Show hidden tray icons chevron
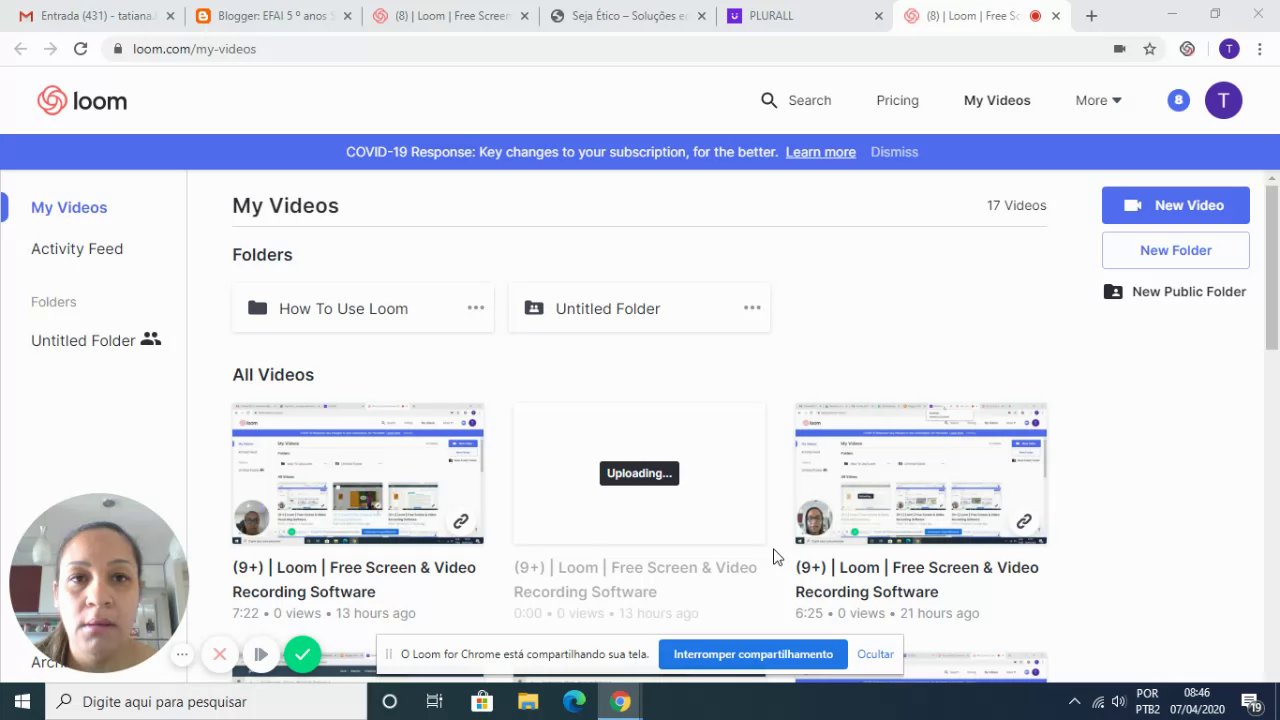Viewport: 1280px width, 720px height. pyautogui.click(x=1074, y=702)
